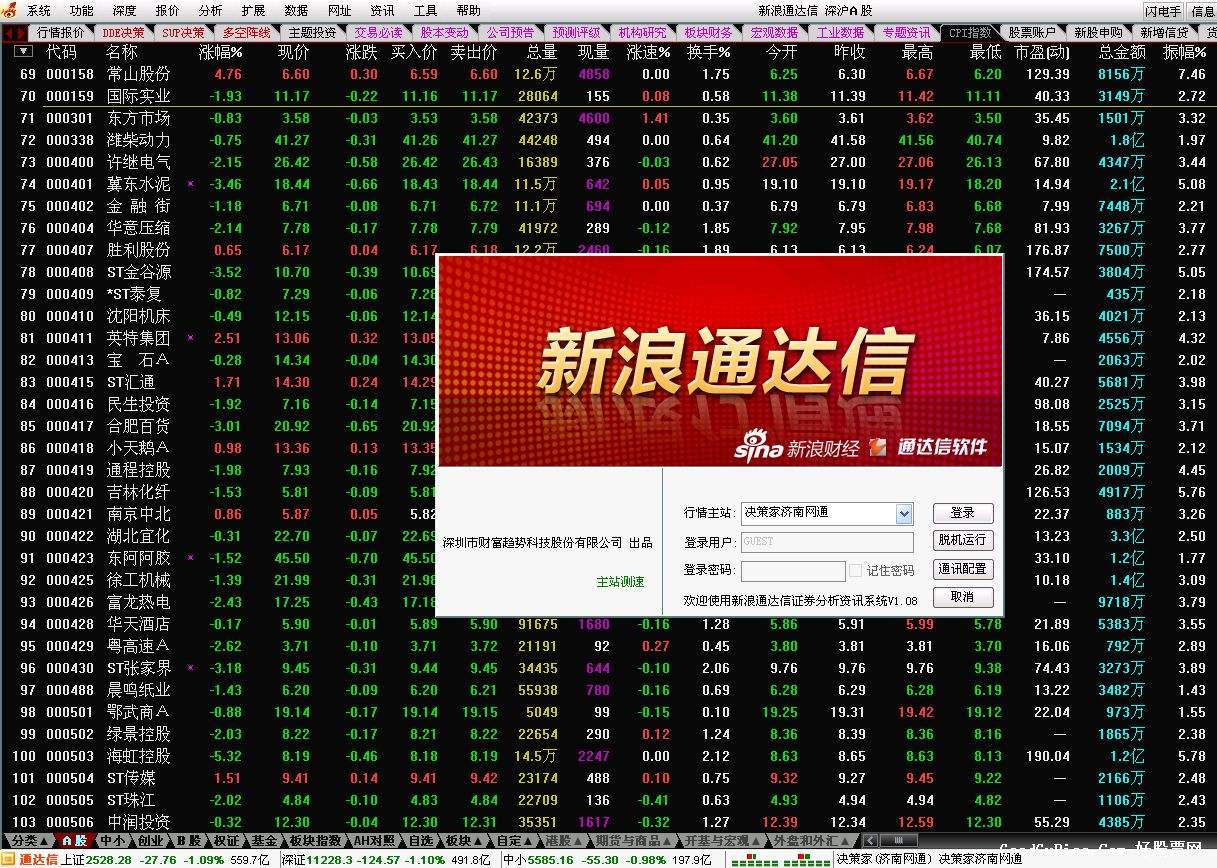This screenshot has height=868, width=1217.
Task: Sort by the 换手% column header
Action: [x=708, y=52]
